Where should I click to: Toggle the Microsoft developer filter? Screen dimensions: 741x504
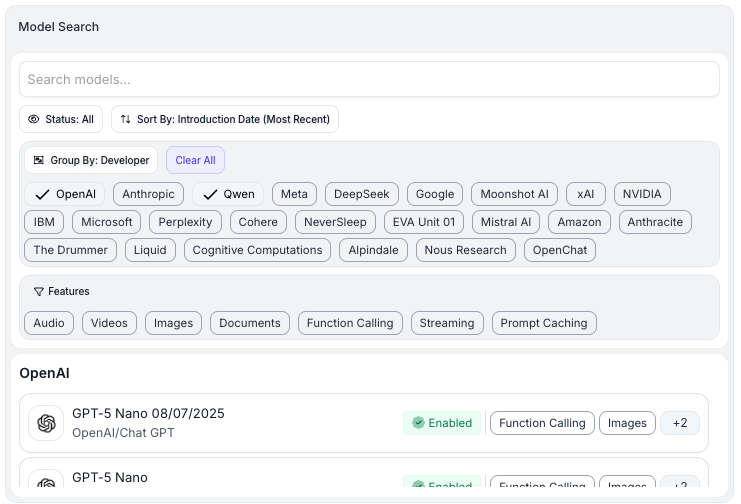coord(106,222)
